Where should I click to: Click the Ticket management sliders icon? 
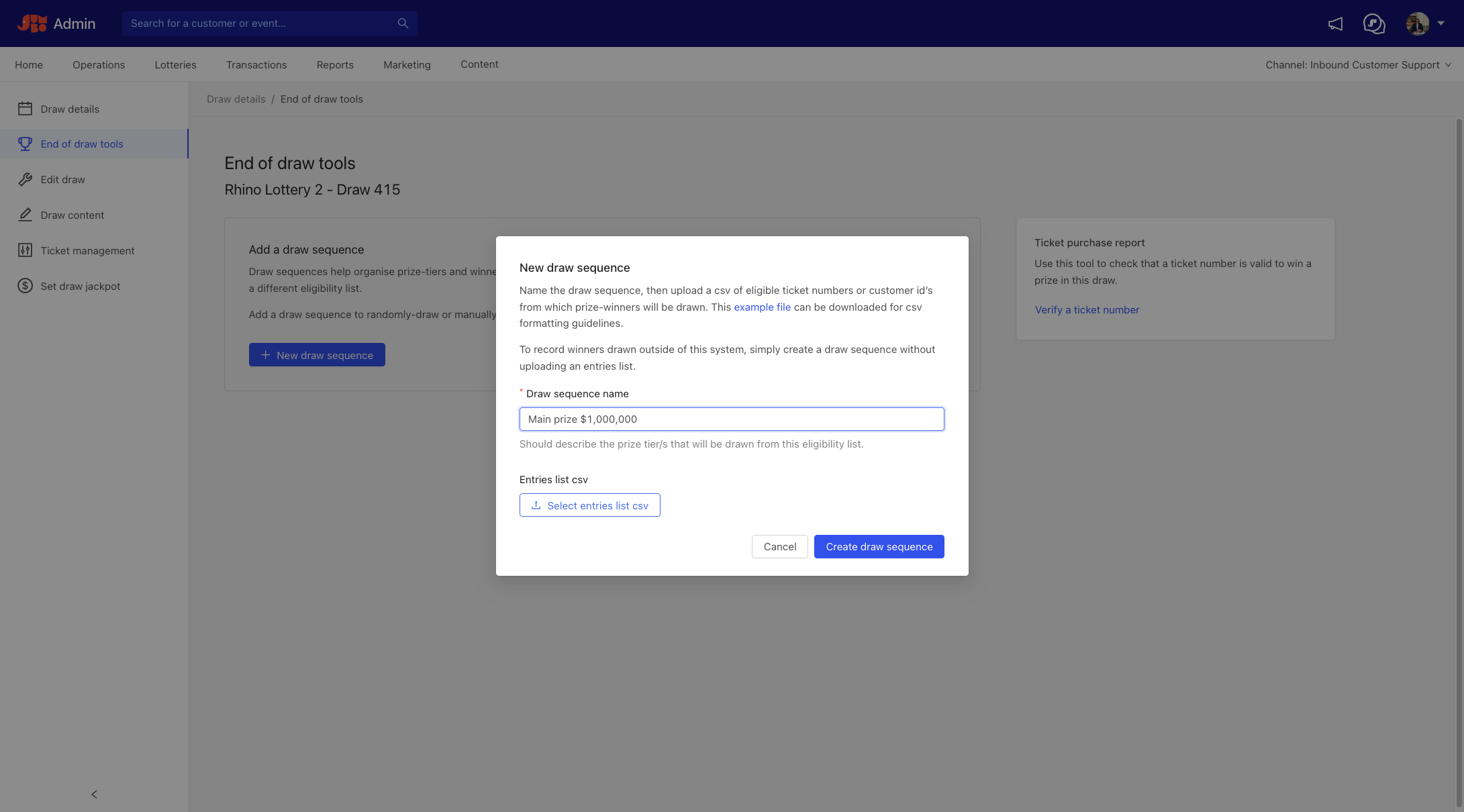[25, 250]
